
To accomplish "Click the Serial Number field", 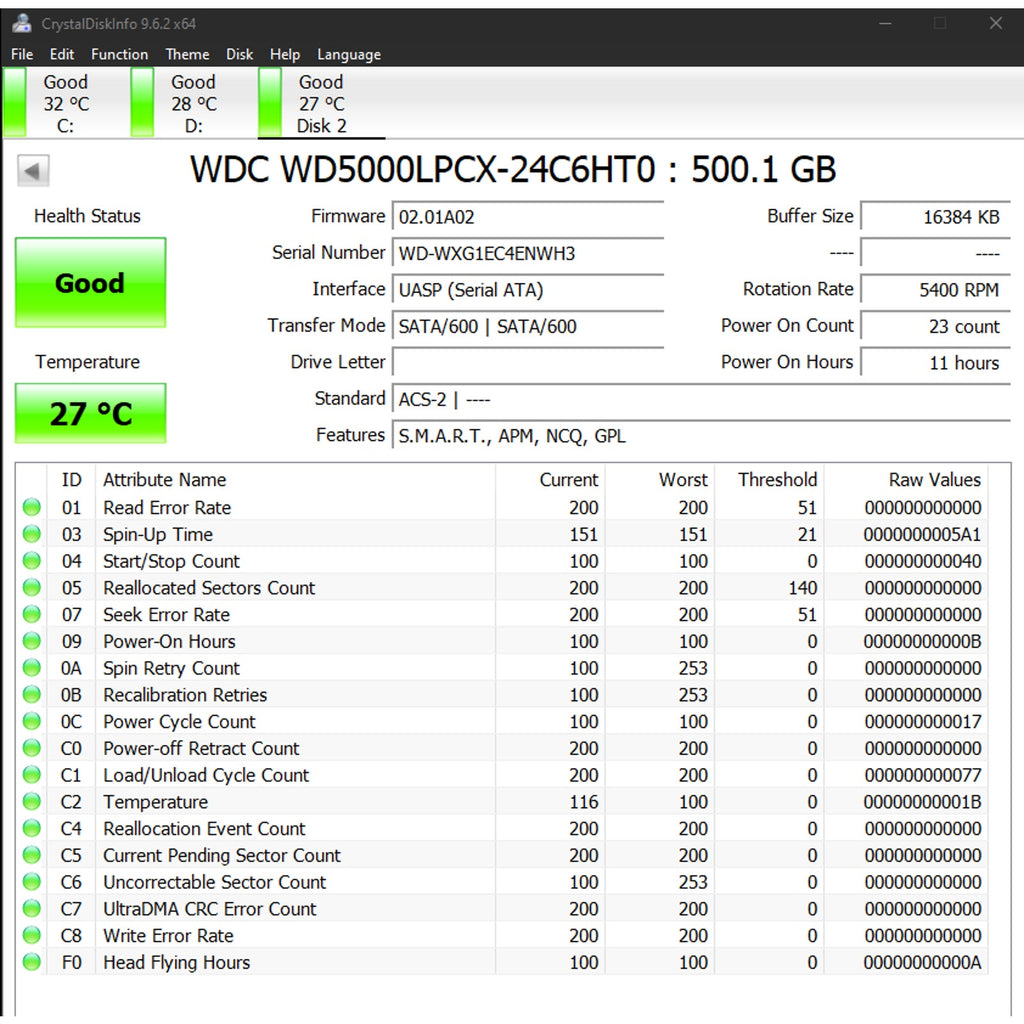I will click(528, 253).
